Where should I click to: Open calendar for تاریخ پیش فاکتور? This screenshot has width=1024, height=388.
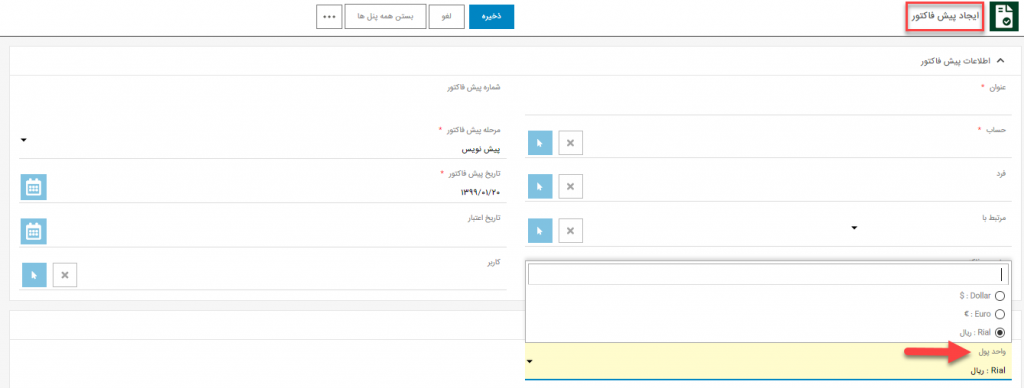(34, 187)
